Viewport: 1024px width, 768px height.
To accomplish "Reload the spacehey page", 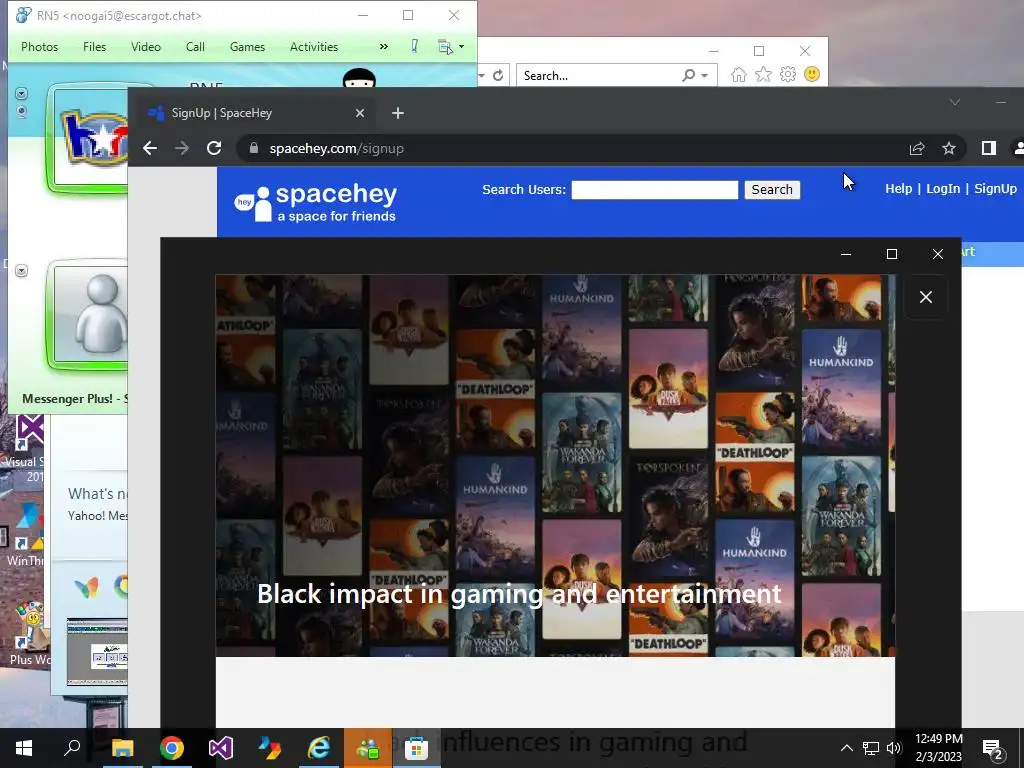I will (x=214, y=148).
